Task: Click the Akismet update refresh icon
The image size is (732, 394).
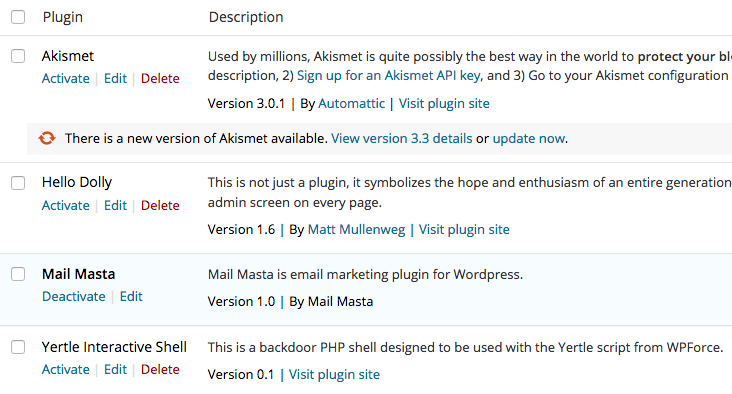Action: coord(47,138)
